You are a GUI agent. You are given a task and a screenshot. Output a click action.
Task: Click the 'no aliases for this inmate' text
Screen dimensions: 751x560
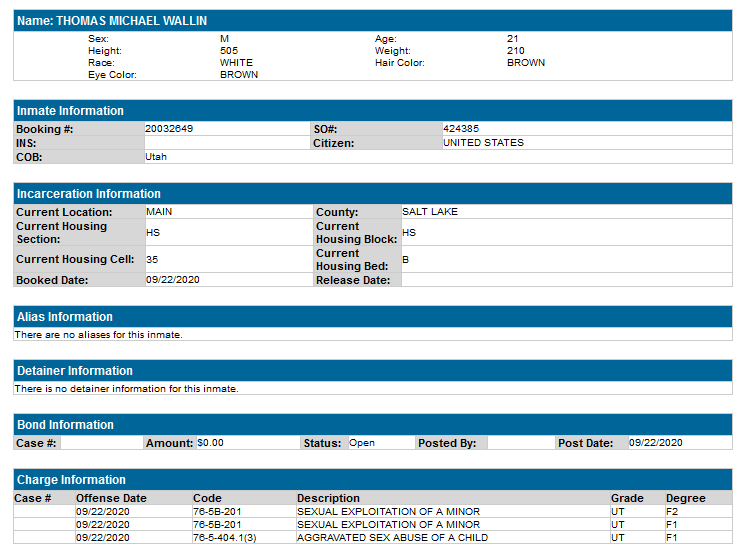pyautogui.click(x=98, y=335)
